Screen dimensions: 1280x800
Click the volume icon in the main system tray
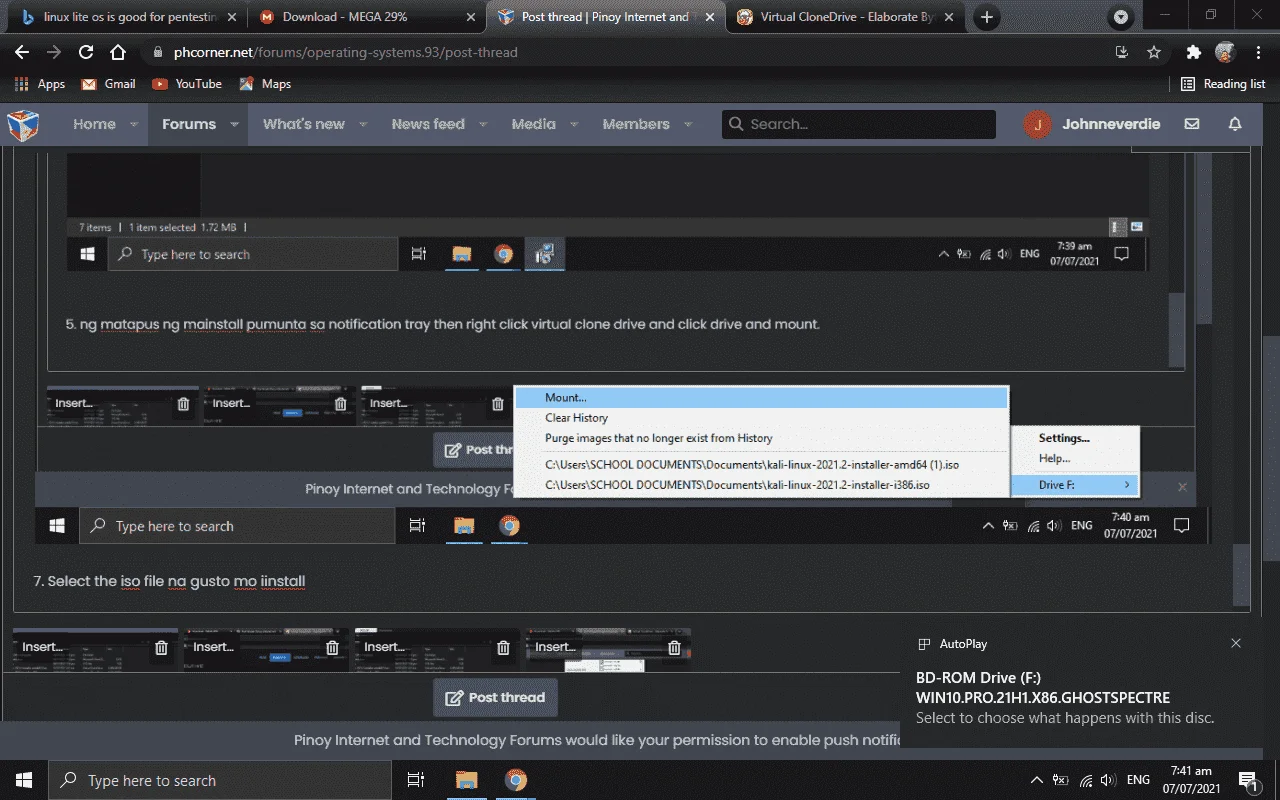click(1107, 780)
